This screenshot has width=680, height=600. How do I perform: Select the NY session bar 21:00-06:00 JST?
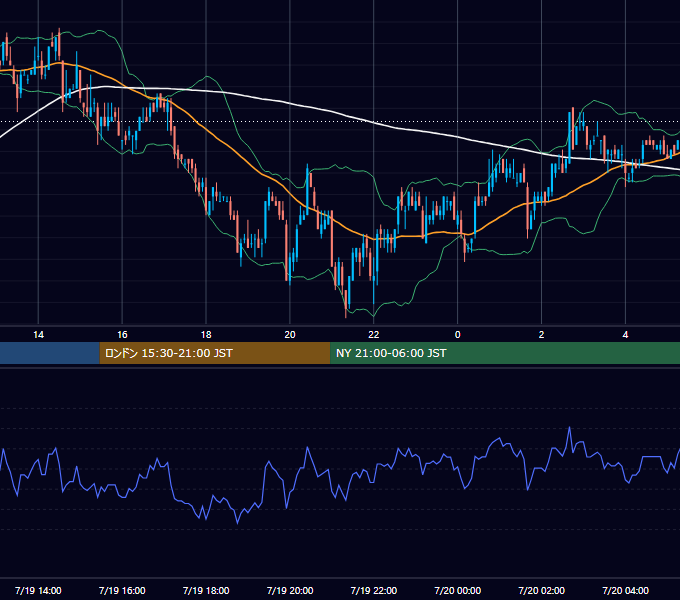point(505,353)
